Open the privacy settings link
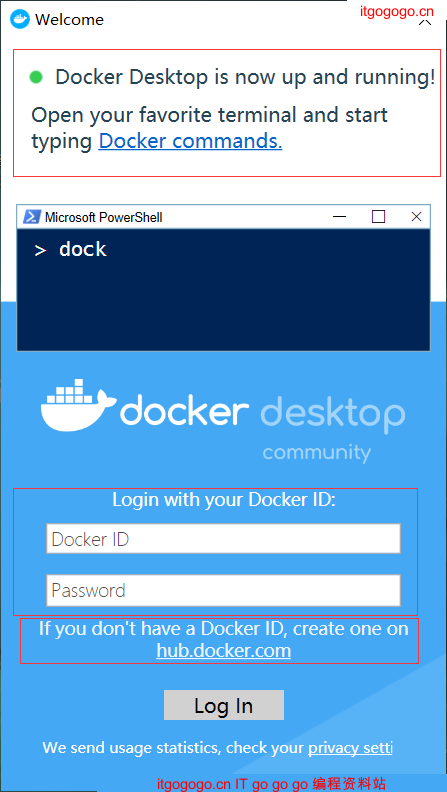The width and height of the screenshot is (447, 792). tap(350, 748)
